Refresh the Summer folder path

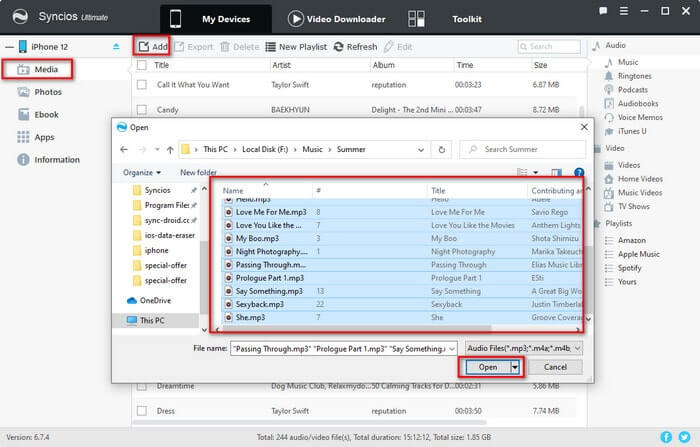tap(442, 150)
